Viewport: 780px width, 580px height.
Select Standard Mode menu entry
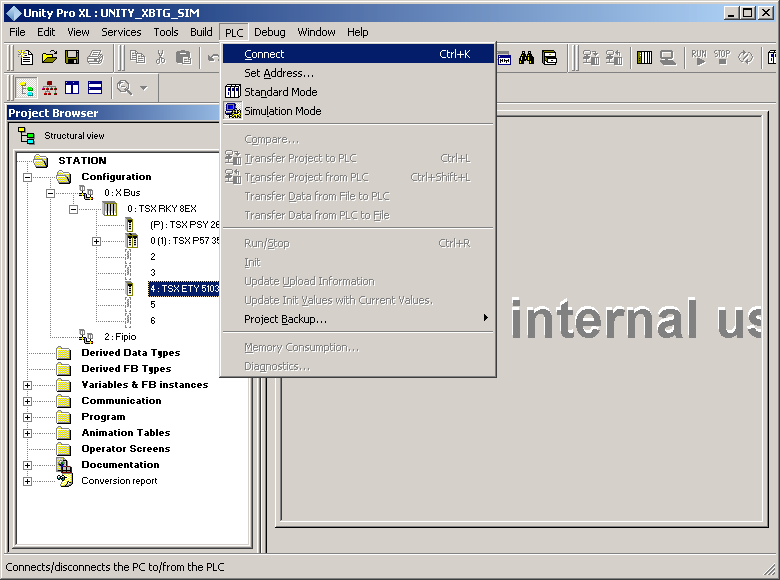(358, 92)
